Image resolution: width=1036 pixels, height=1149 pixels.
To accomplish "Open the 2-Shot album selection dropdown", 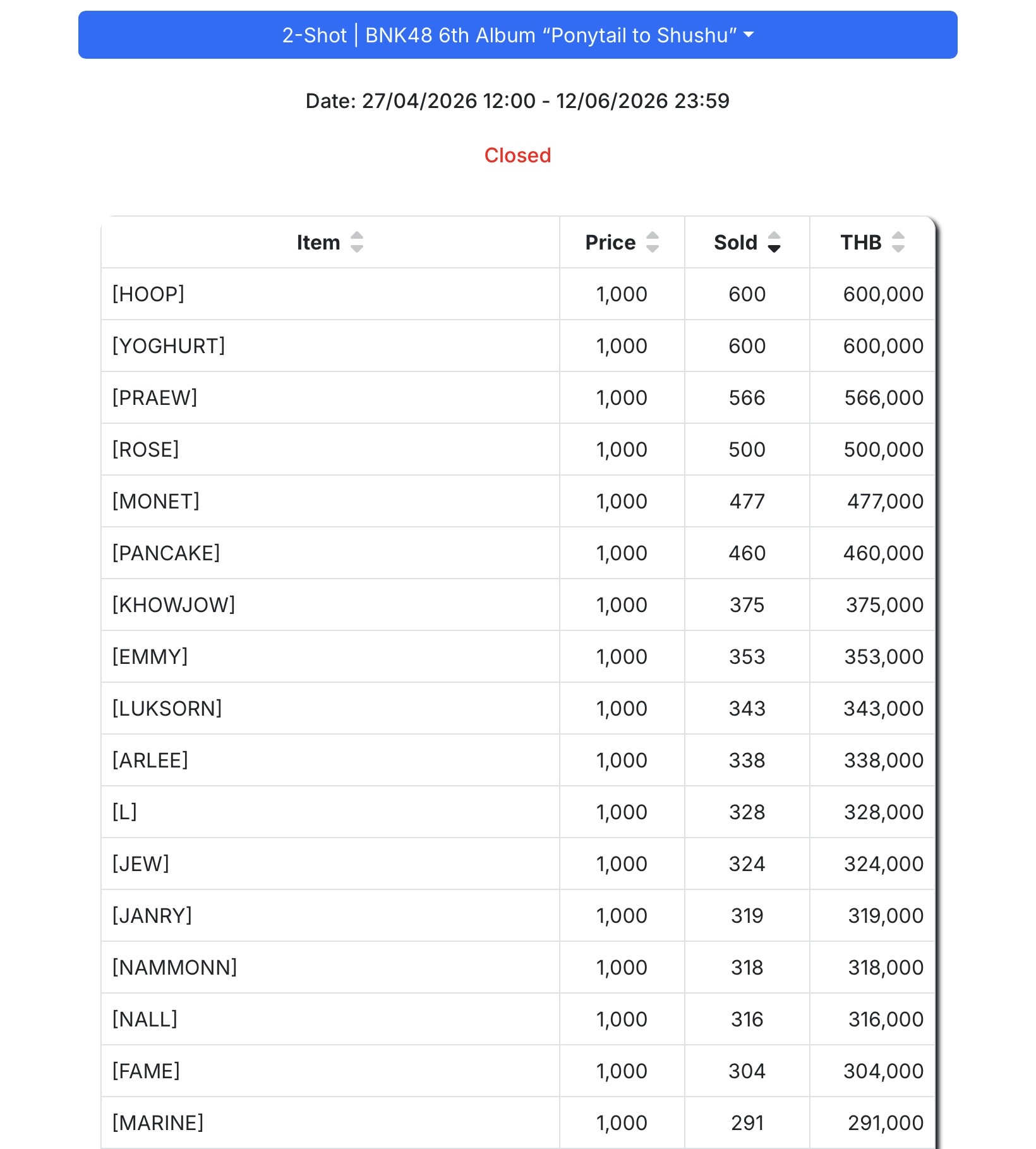I will [517, 35].
